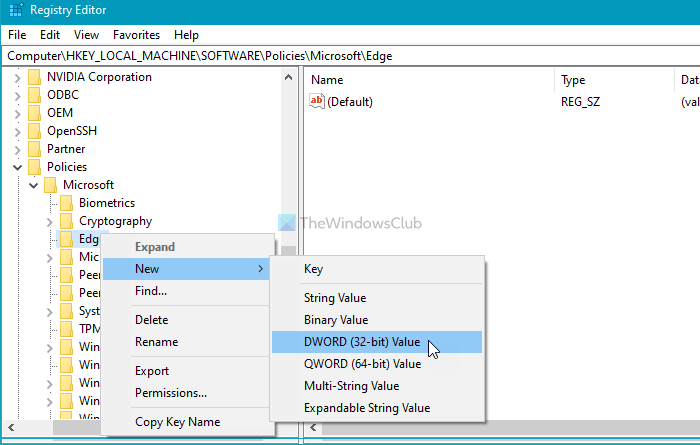Choose Export in the context menu
This screenshot has width=700, height=445.
point(186,371)
